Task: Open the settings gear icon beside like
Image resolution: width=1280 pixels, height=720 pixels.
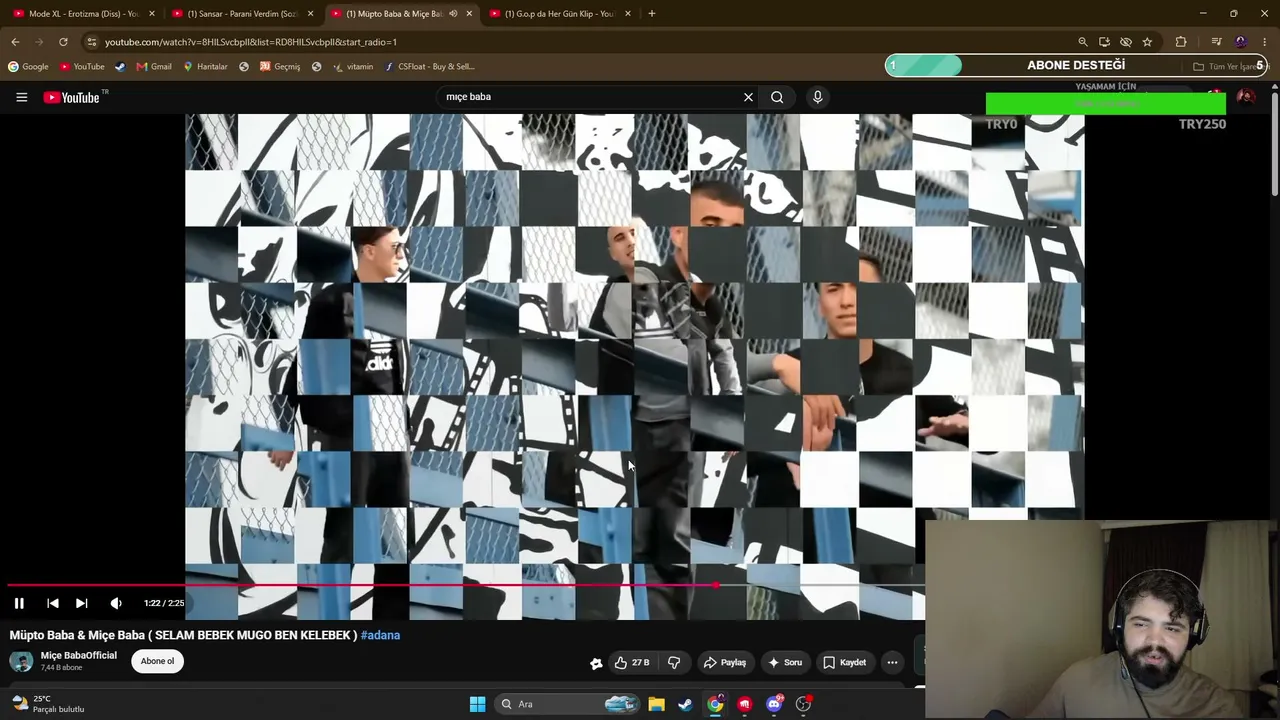Action: click(596, 663)
